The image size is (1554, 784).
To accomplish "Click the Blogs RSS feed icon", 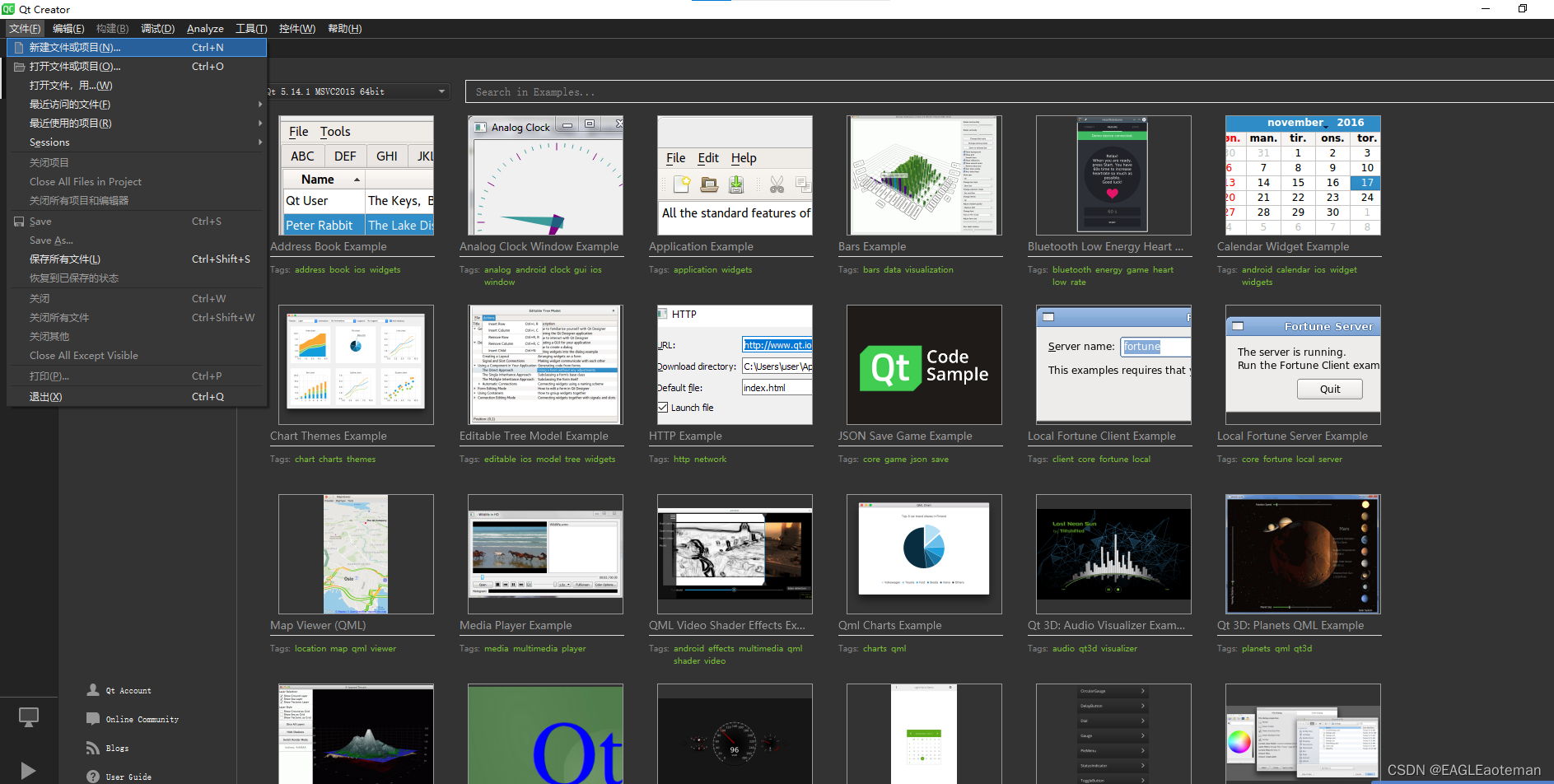I will (93, 748).
